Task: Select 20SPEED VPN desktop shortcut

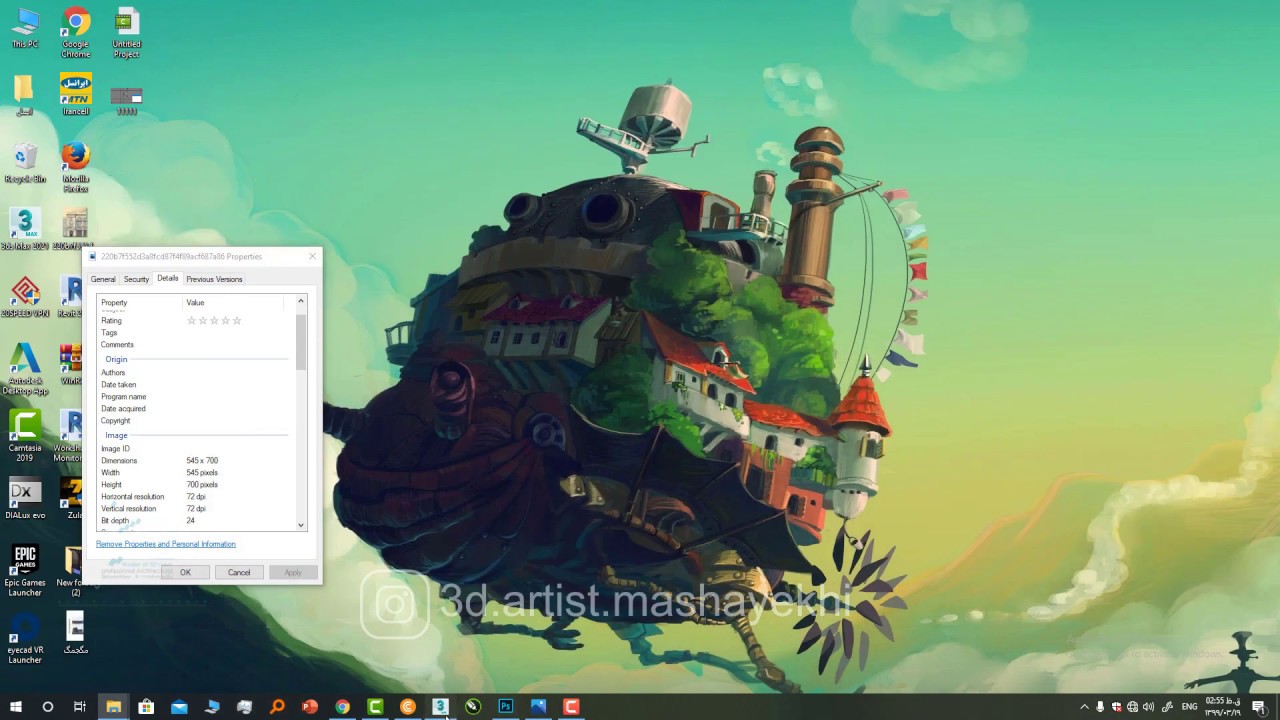Action: 25,297
